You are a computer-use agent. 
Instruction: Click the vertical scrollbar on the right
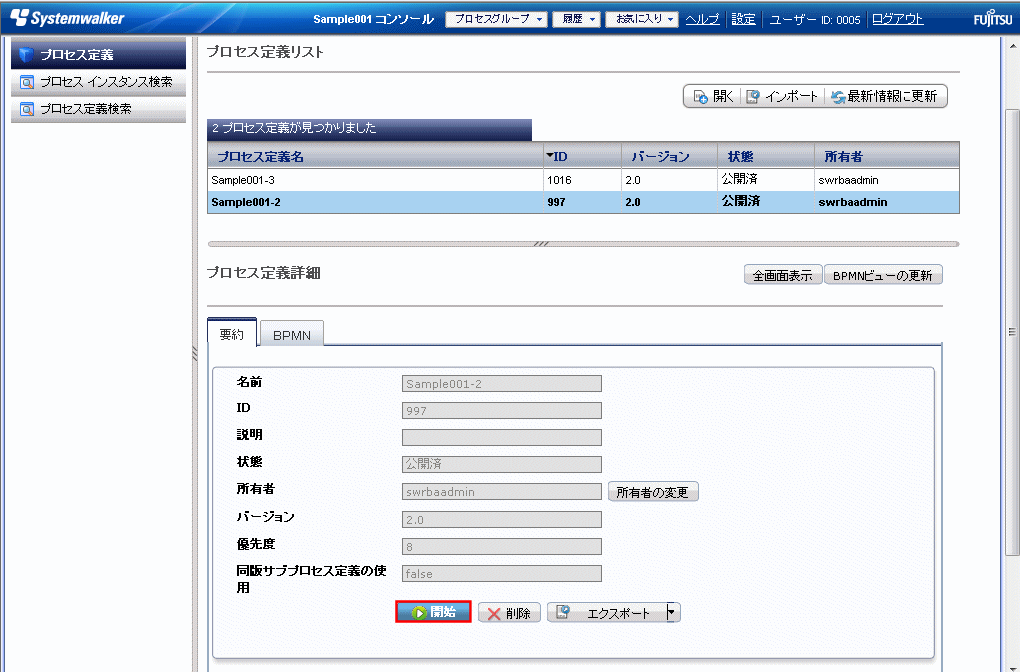click(1012, 332)
